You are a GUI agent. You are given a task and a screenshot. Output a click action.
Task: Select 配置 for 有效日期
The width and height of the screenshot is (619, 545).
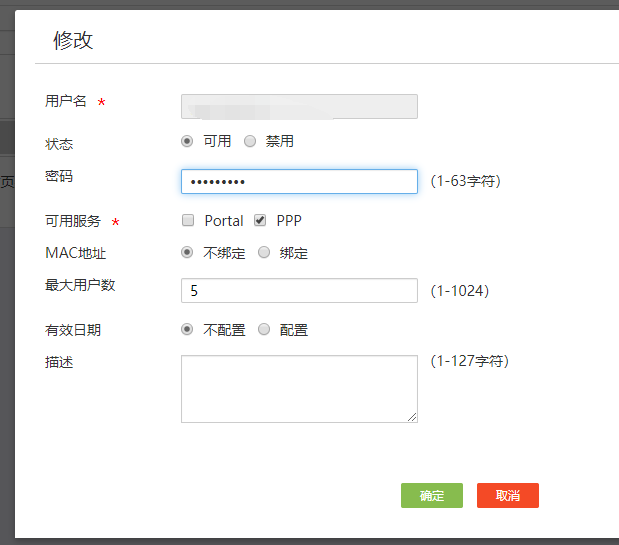click(x=264, y=329)
